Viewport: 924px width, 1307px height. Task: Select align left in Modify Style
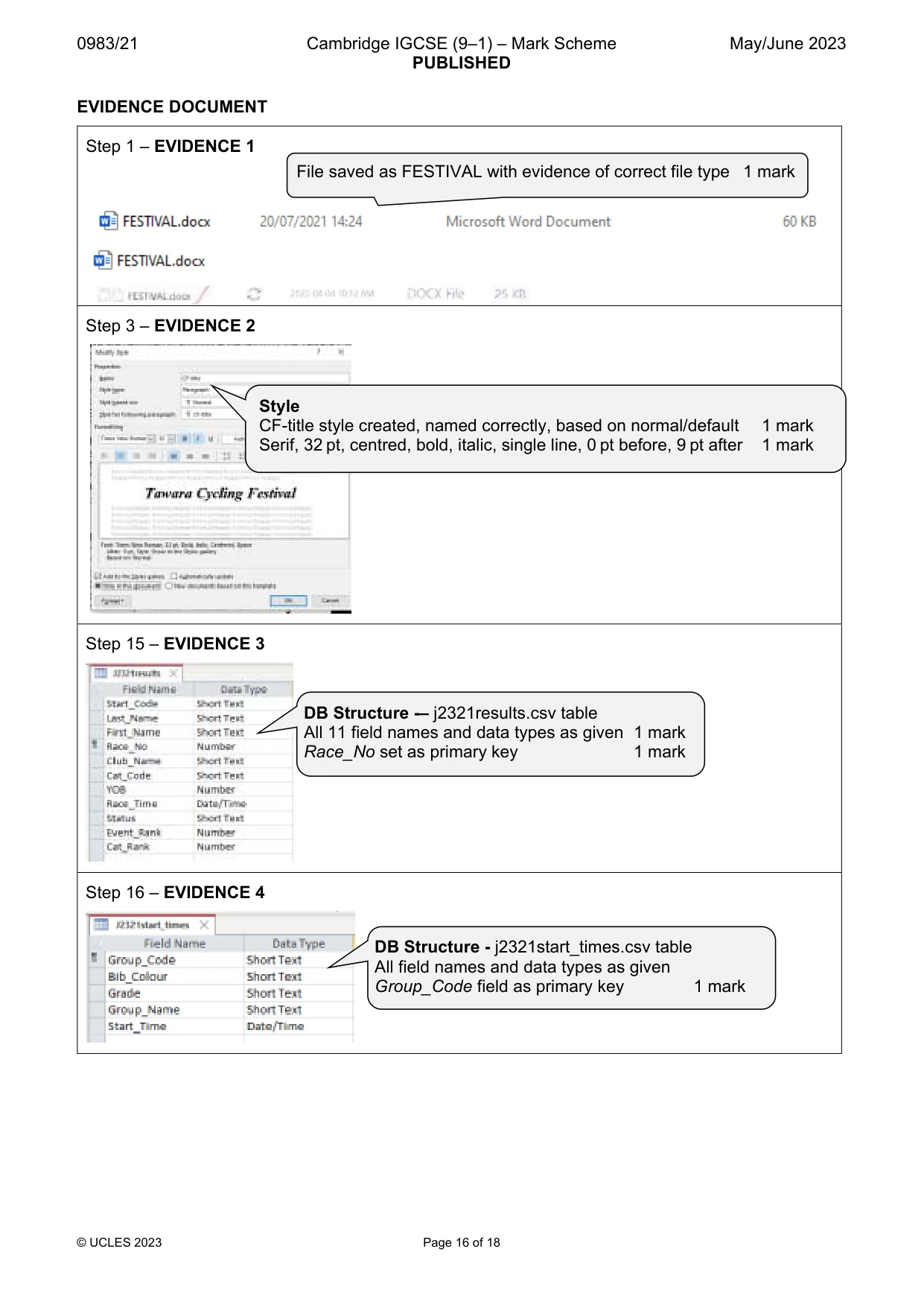click(104, 456)
